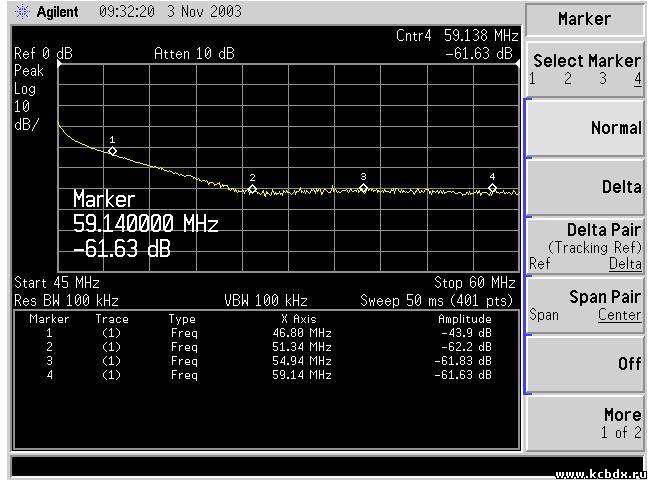This screenshot has width=652, height=484.
Task: Click the Trace column header
Action: pos(112,319)
